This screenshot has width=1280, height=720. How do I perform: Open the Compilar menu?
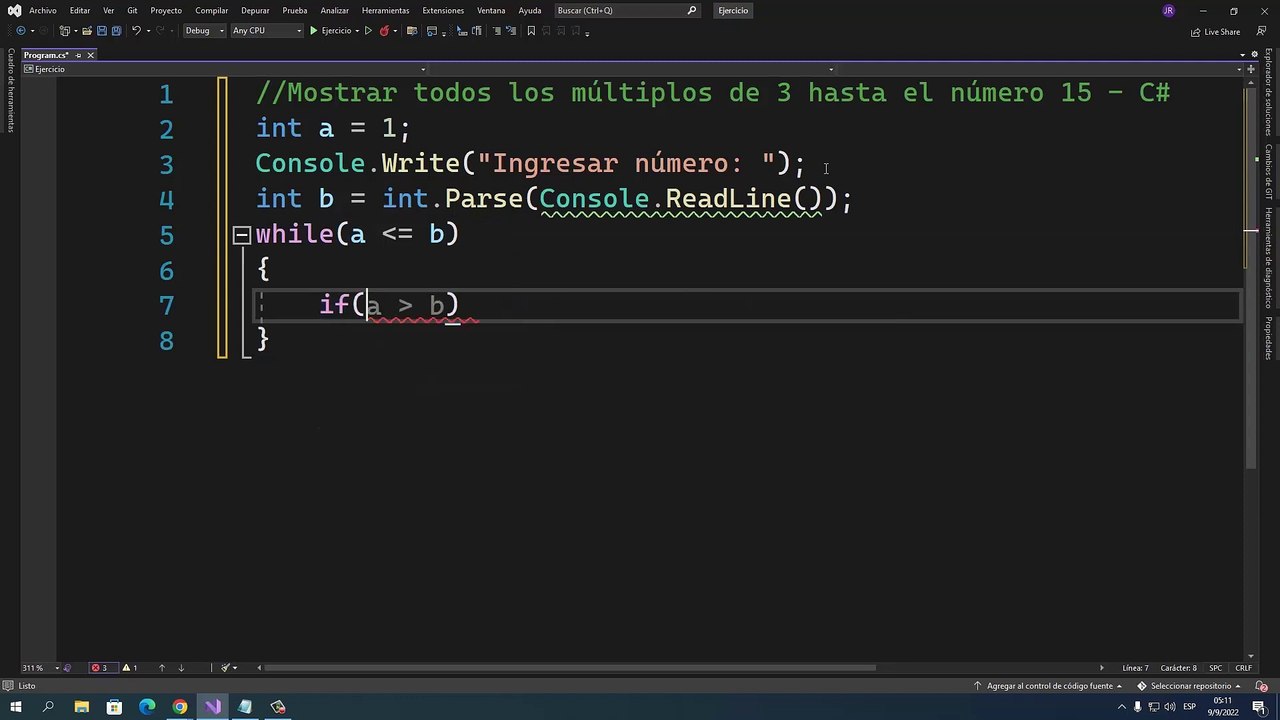coord(212,10)
